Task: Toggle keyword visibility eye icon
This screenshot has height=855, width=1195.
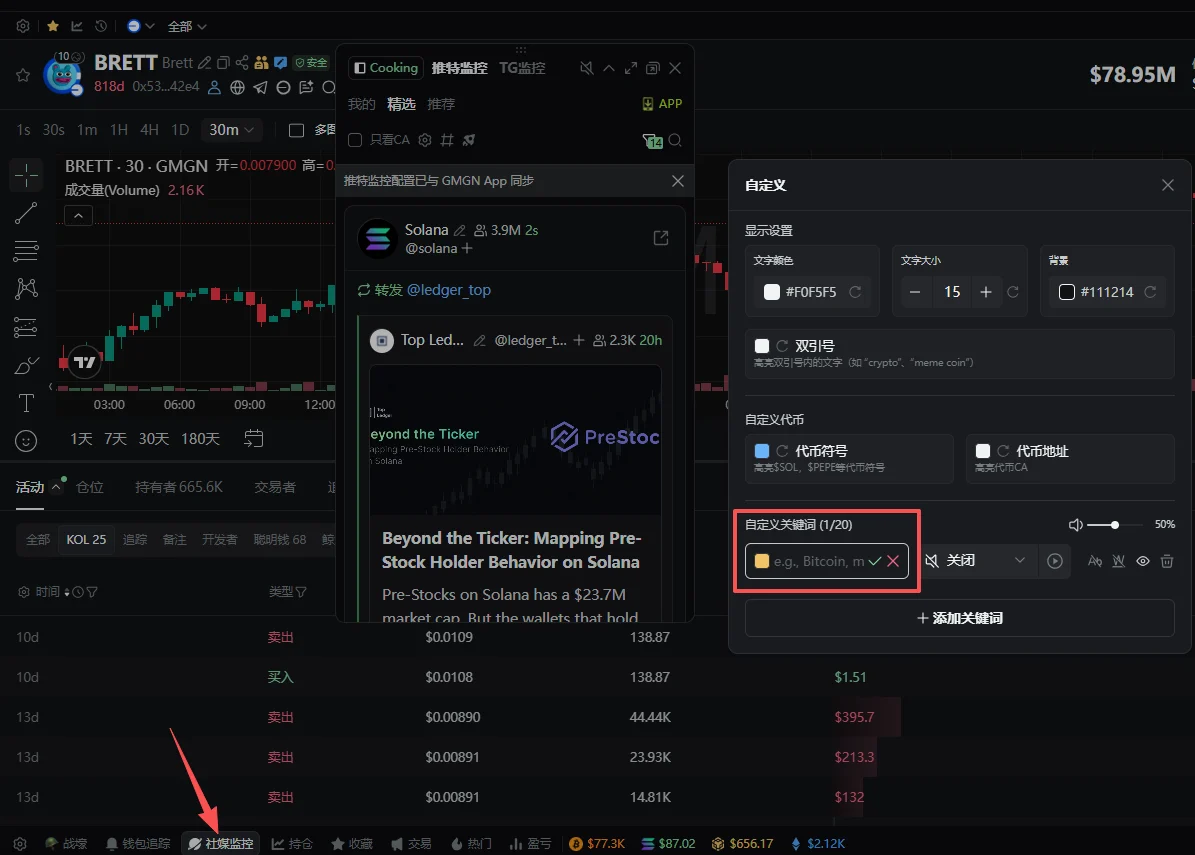Action: [1143, 561]
